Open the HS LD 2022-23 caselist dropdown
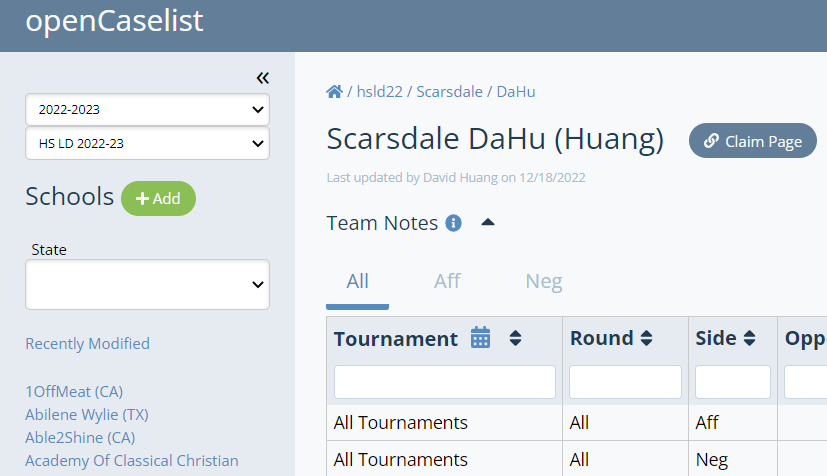827x476 pixels. click(147, 143)
